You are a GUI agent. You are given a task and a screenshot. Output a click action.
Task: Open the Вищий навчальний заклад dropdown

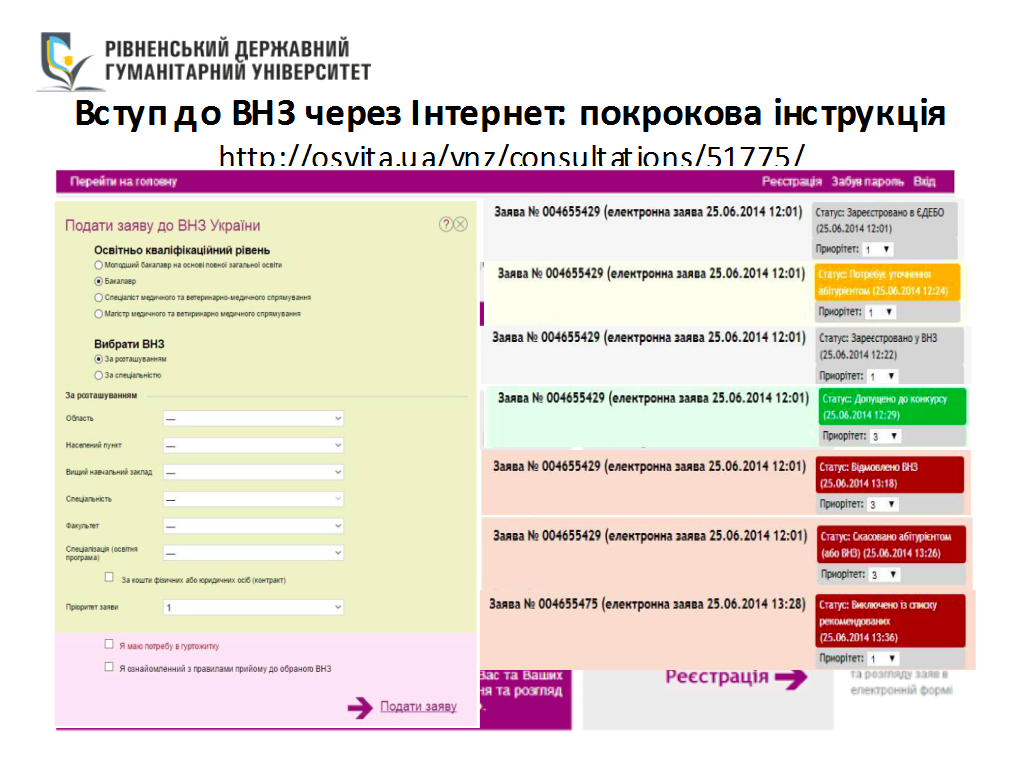253,472
